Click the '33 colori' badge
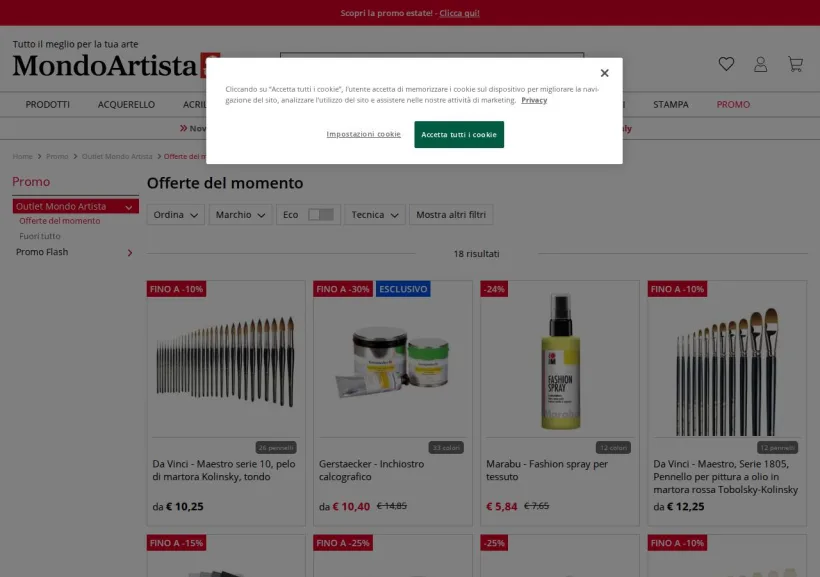The width and height of the screenshot is (820, 577). (446, 447)
